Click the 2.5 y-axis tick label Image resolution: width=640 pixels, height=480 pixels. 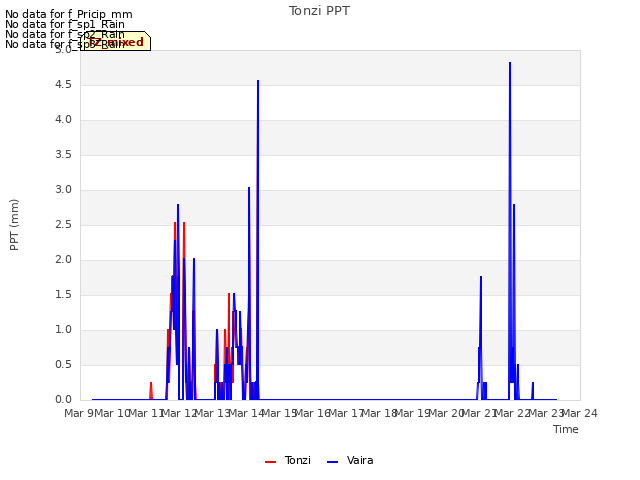coord(63,224)
